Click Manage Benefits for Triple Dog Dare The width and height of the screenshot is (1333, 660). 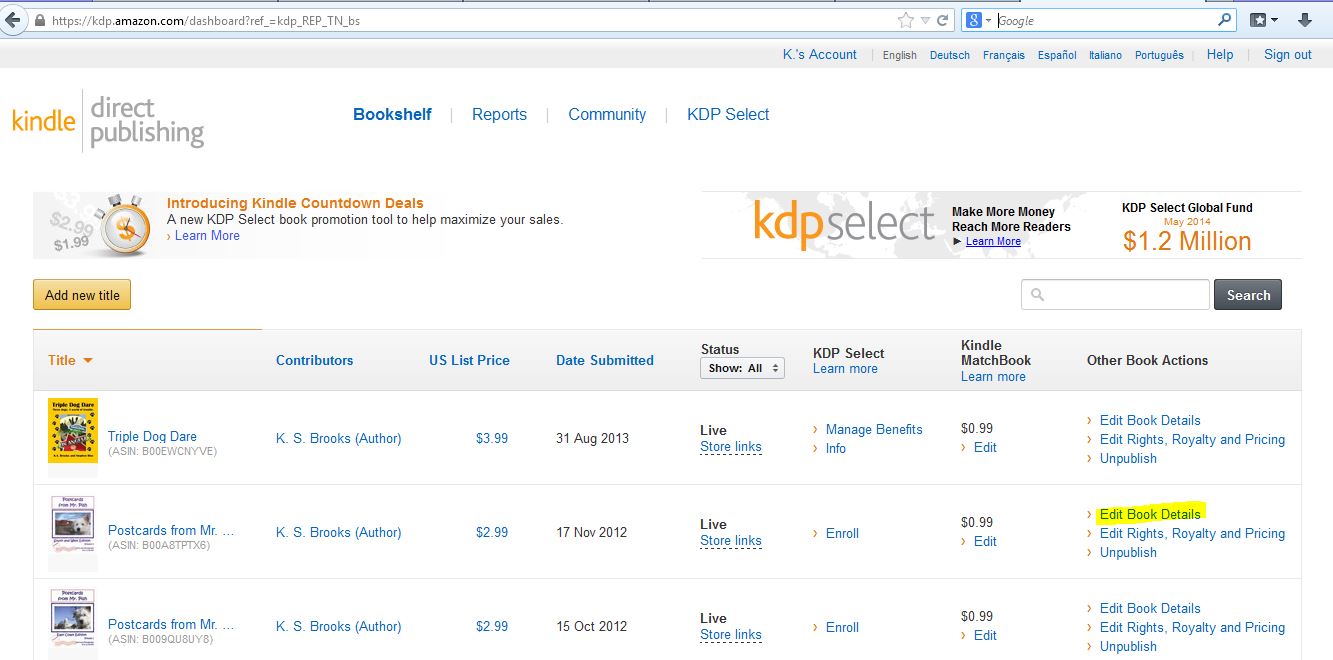[x=874, y=429]
